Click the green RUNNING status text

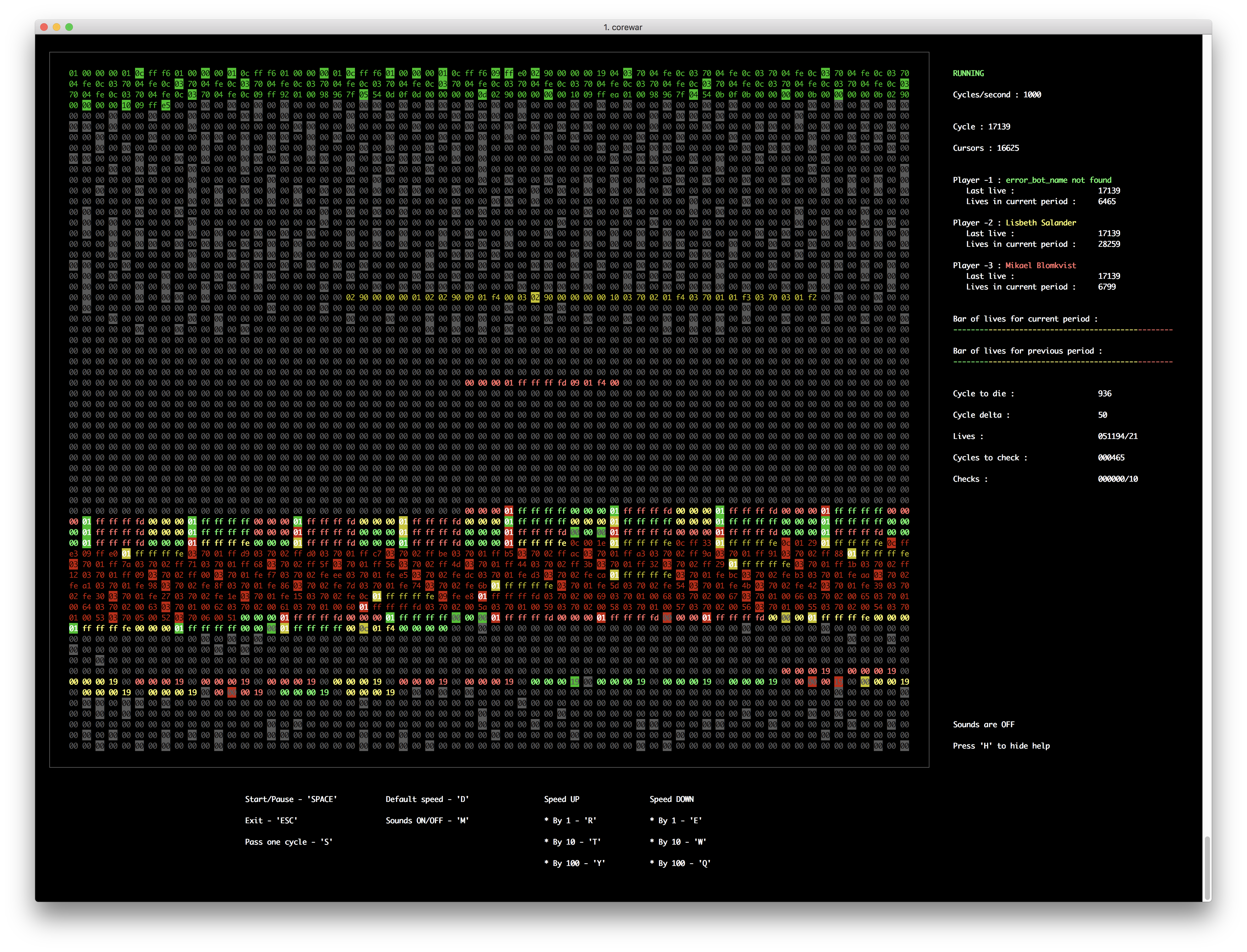coord(968,73)
